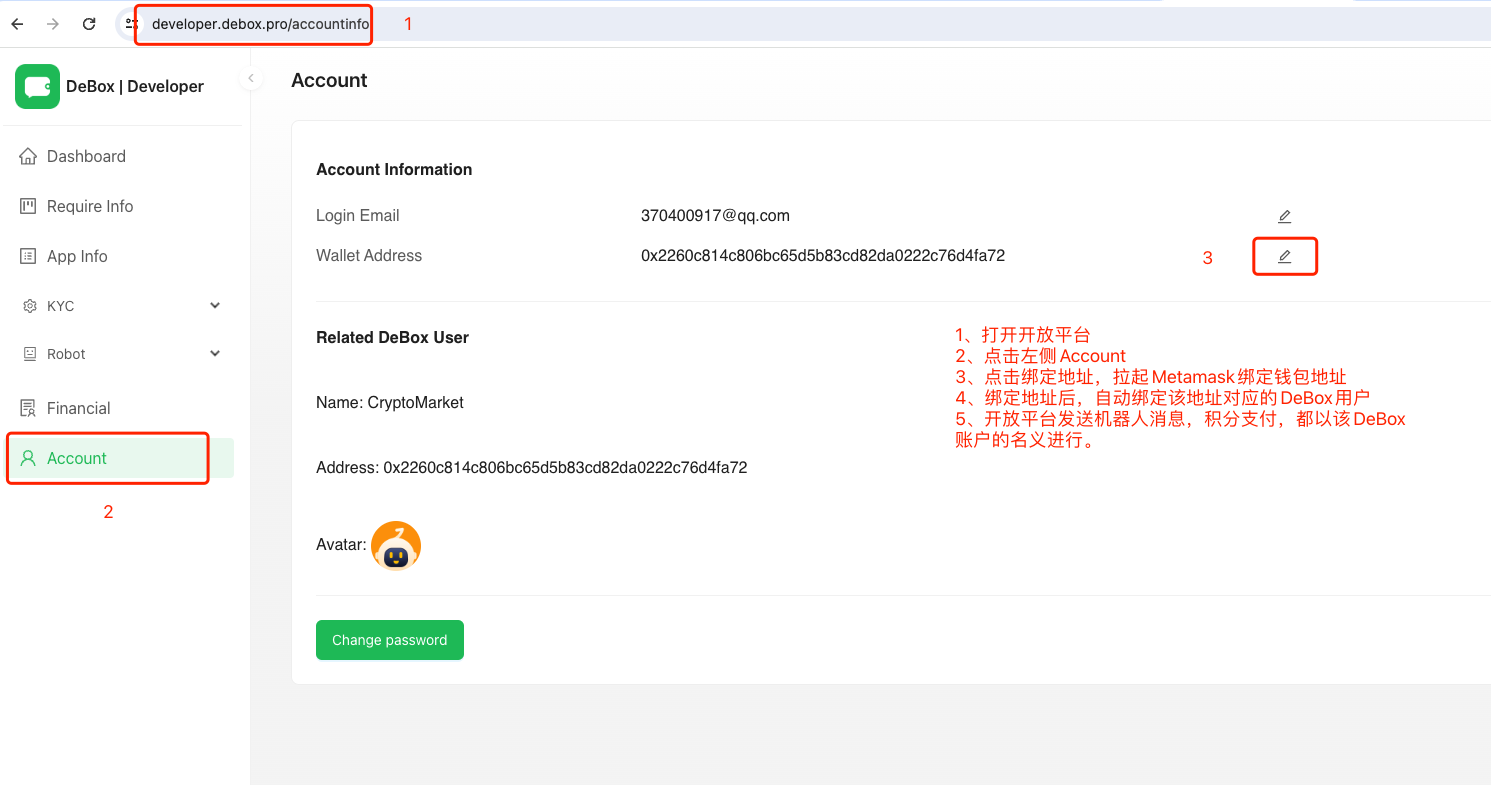Viewport: 1491px width, 785px height.
Task: Expand the Robot submenu arrow
Action: click(x=215, y=354)
